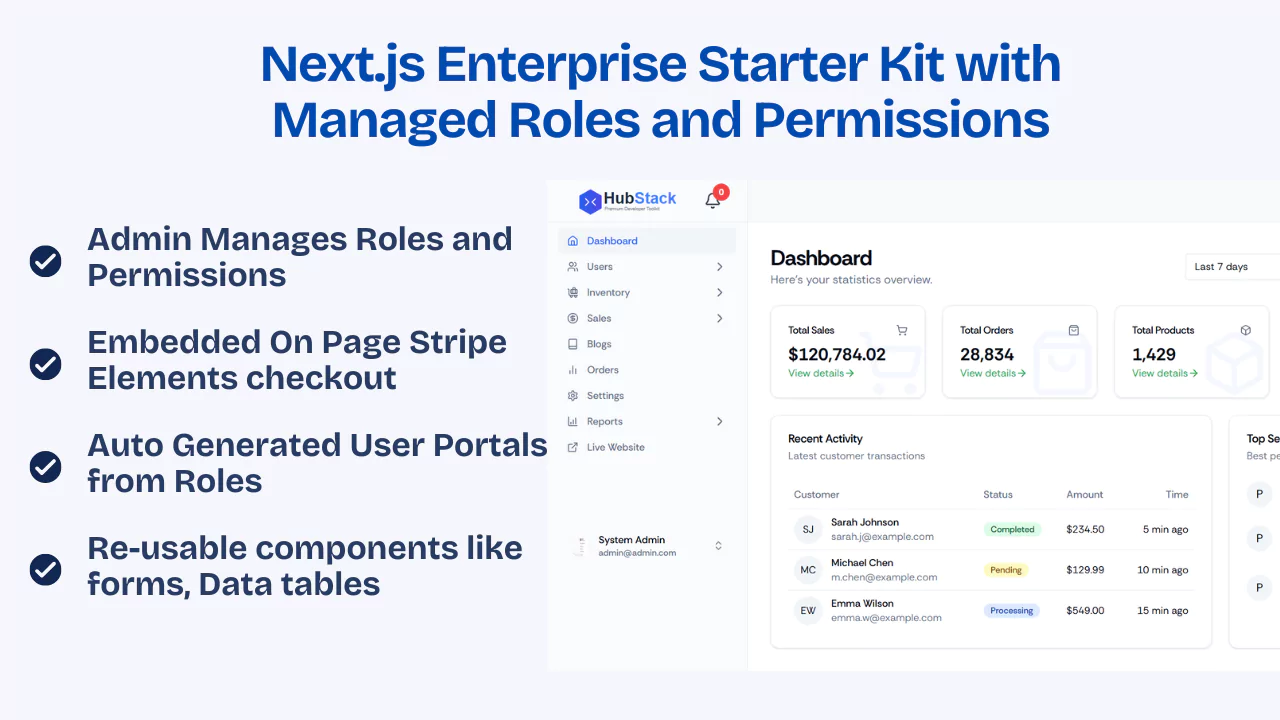Select the Reports icon in sidebar

pyautogui.click(x=574, y=421)
